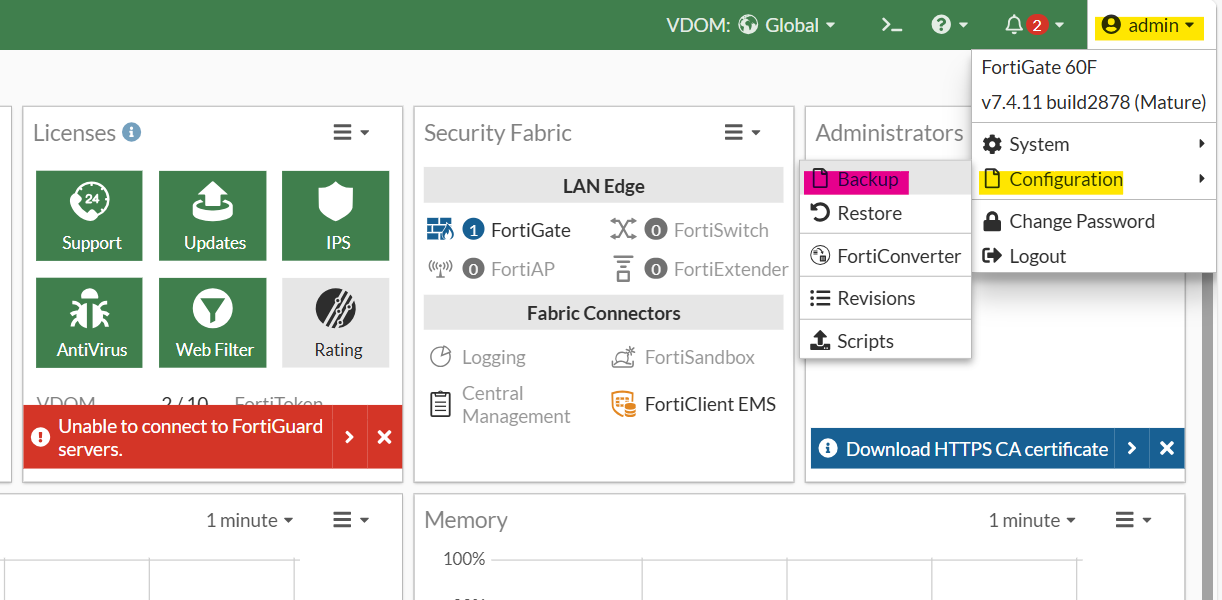Select Backup from the Configuration submenu
The height and width of the screenshot is (600, 1222).
[885, 180]
